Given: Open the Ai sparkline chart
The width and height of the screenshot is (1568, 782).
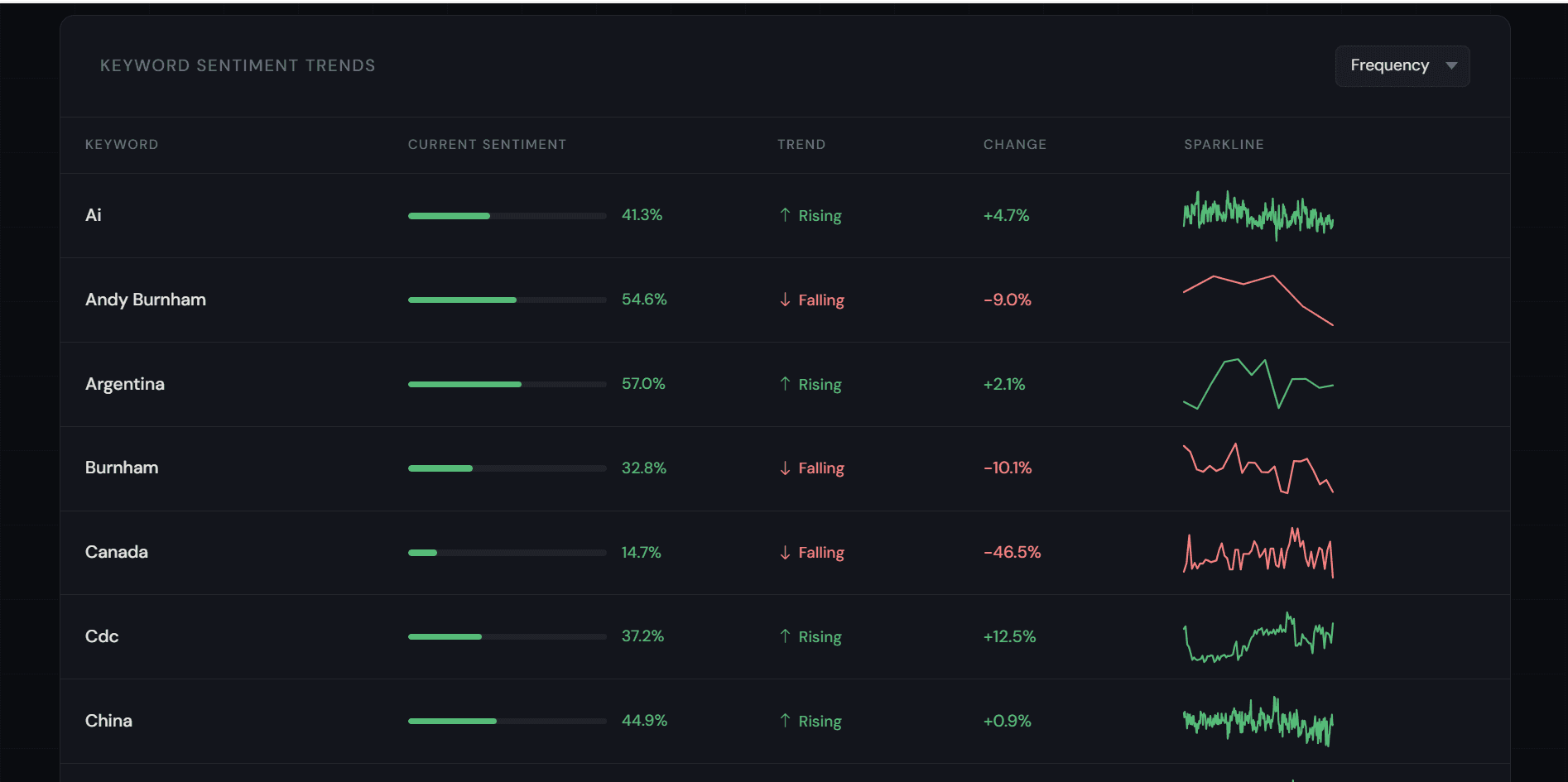Looking at the screenshot, I should [x=1258, y=216].
